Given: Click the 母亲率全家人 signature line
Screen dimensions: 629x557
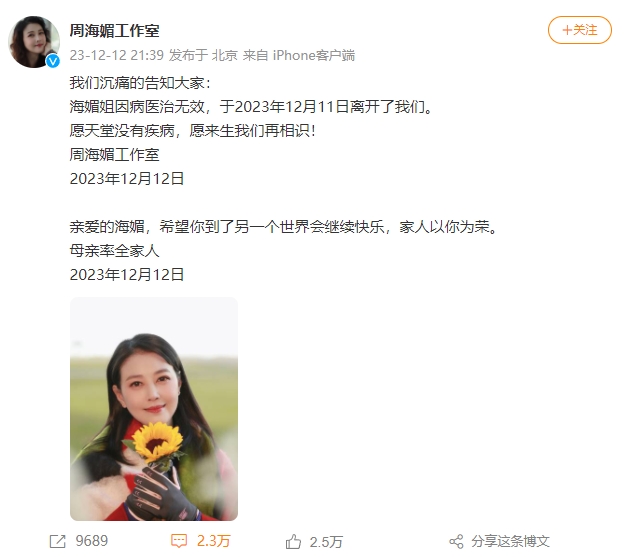Looking at the screenshot, I should coord(115,251).
